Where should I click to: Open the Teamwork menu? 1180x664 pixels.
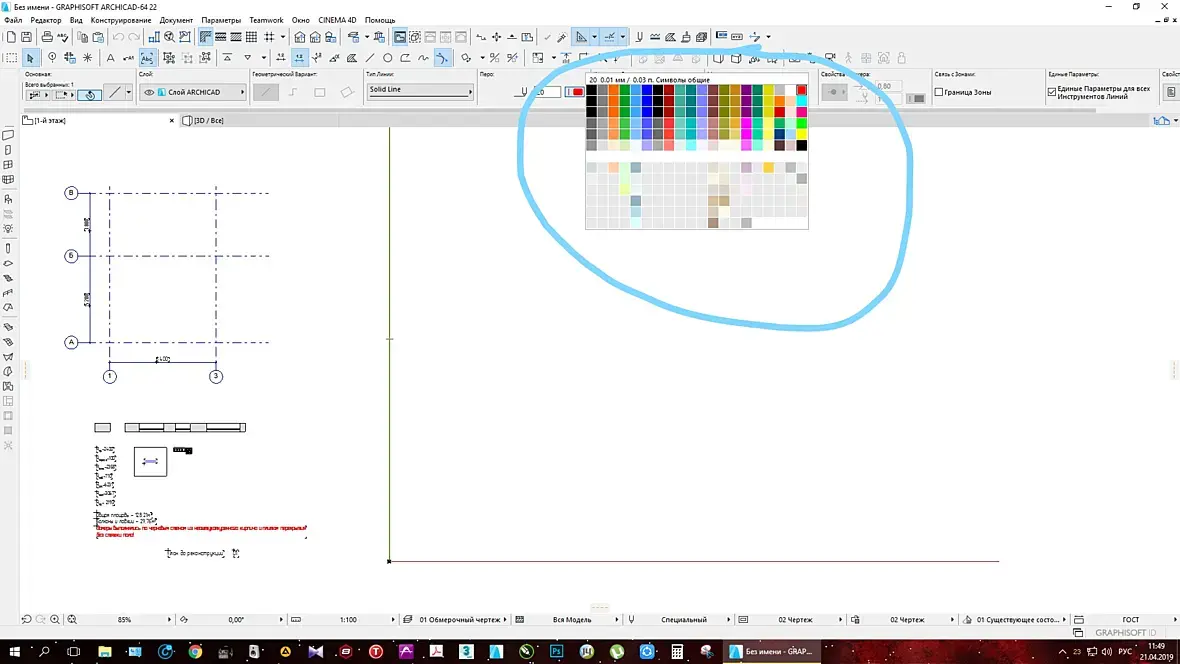(266, 20)
